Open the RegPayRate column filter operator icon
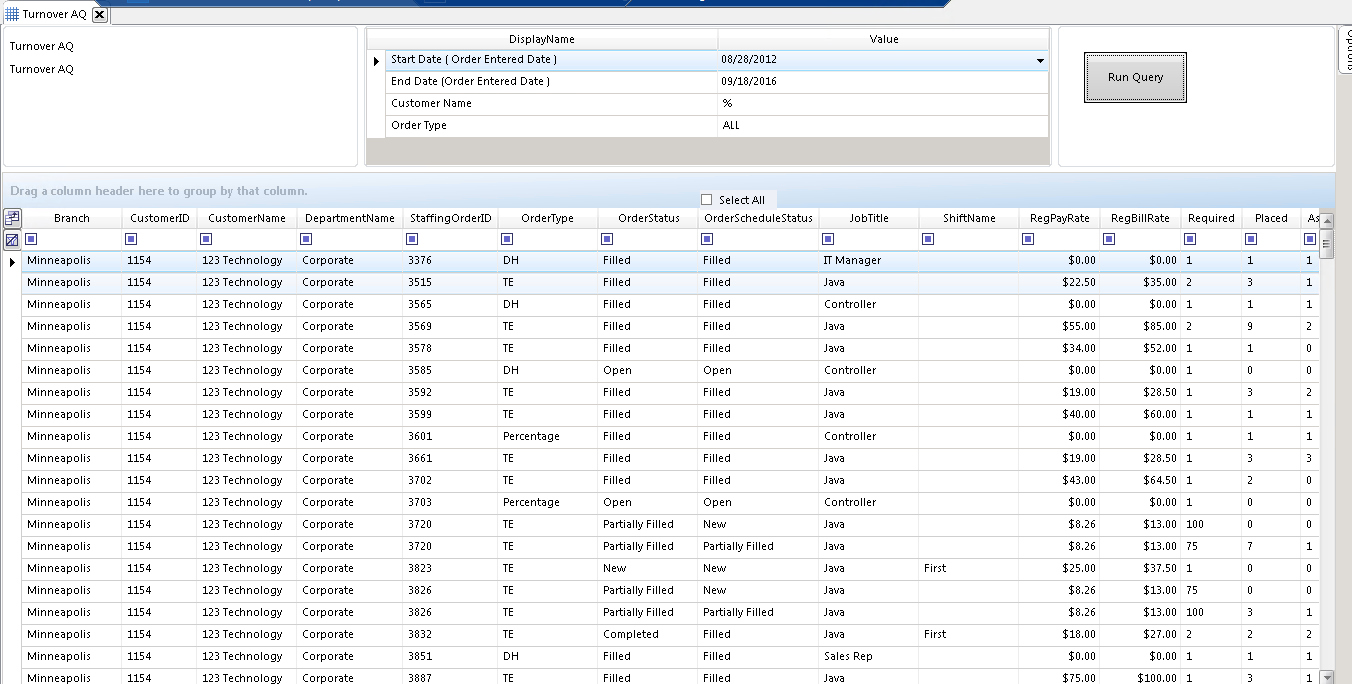 point(1028,239)
